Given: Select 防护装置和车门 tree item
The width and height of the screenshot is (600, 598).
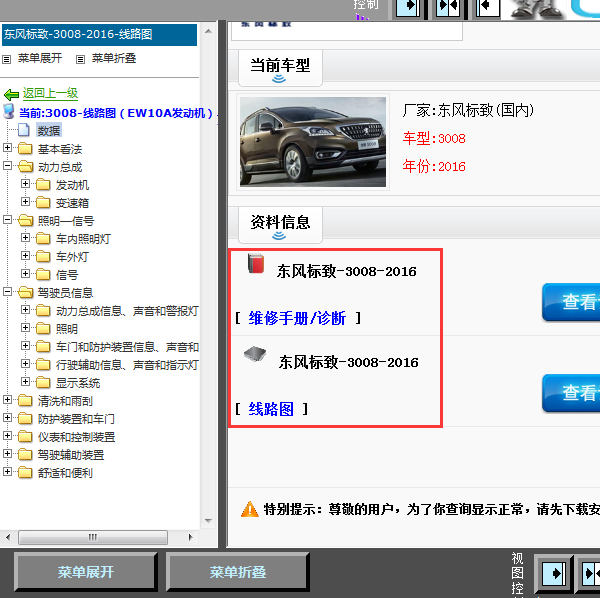Looking at the screenshot, I should pos(76,419).
